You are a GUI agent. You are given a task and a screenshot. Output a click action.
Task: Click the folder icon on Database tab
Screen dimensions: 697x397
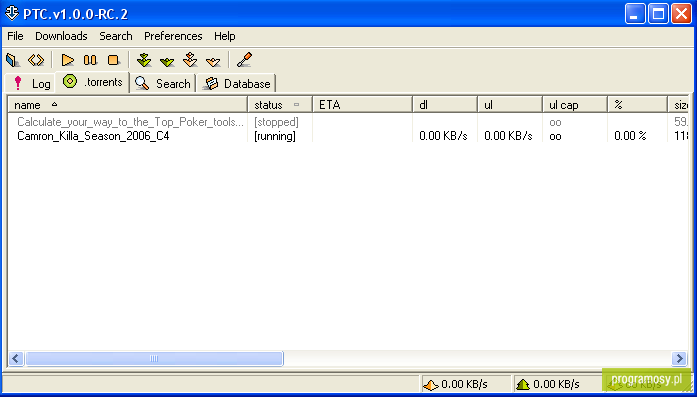pyautogui.click(x=211, y=84)
